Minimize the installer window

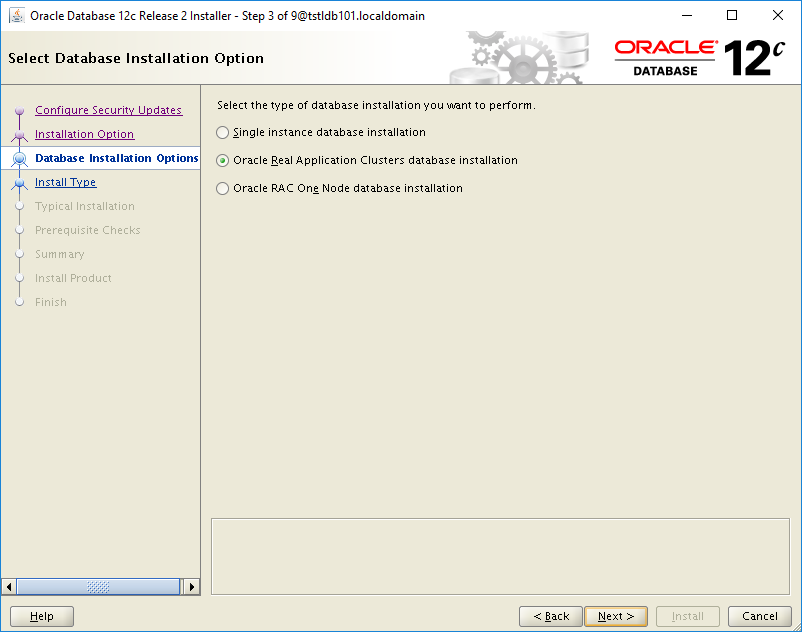687,15
